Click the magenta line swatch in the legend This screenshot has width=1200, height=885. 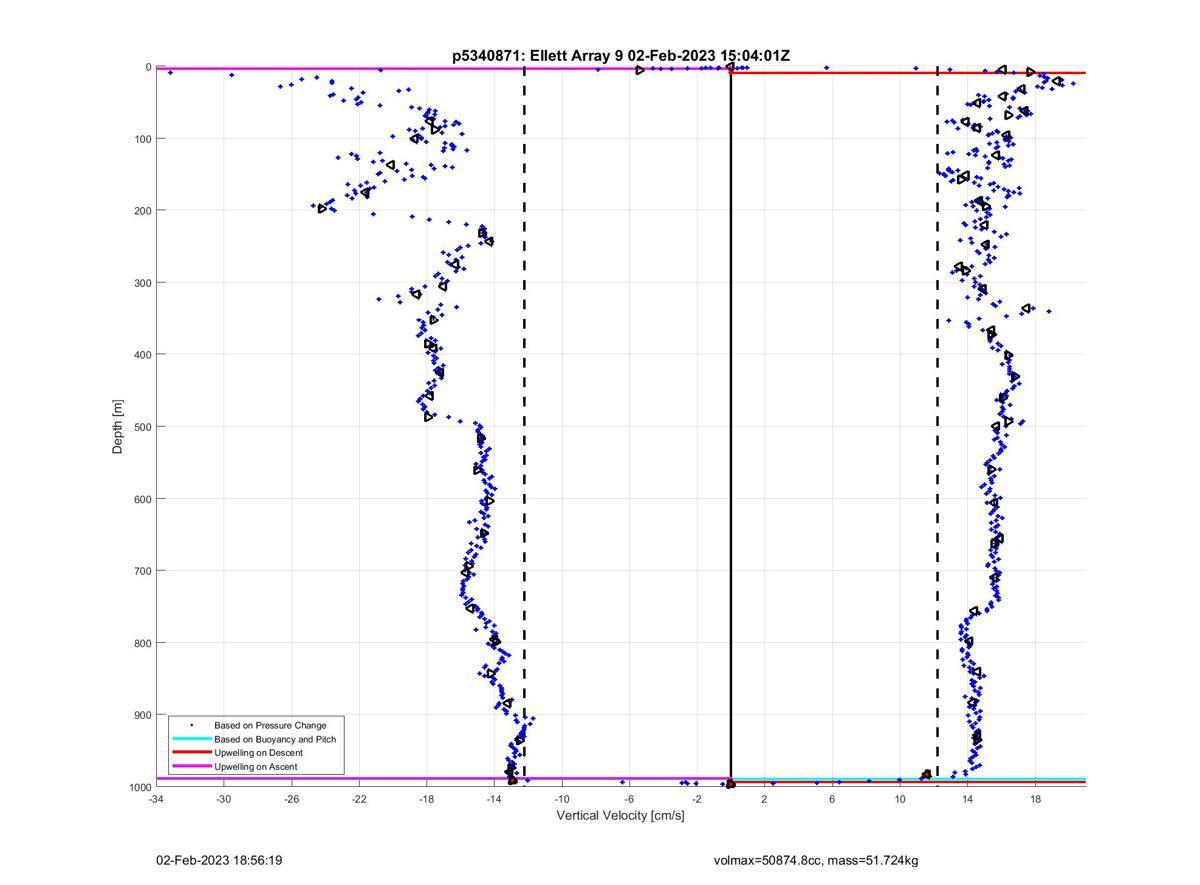point(192,766)
